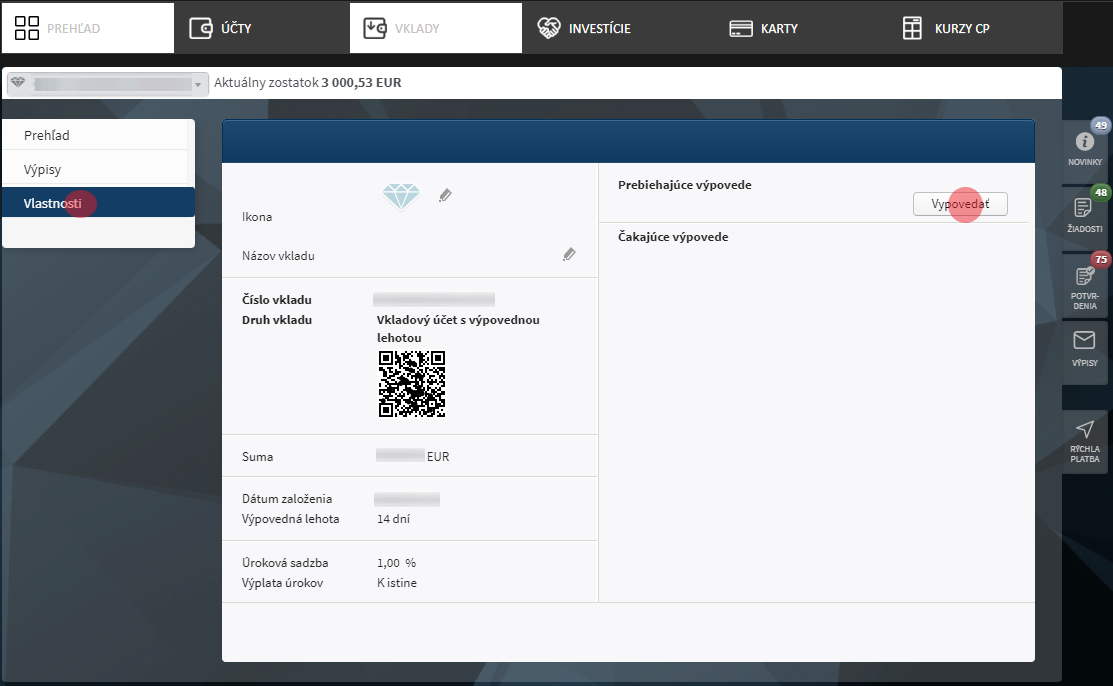Start Rýchla platba quick payment

[x=1084, y=440]
